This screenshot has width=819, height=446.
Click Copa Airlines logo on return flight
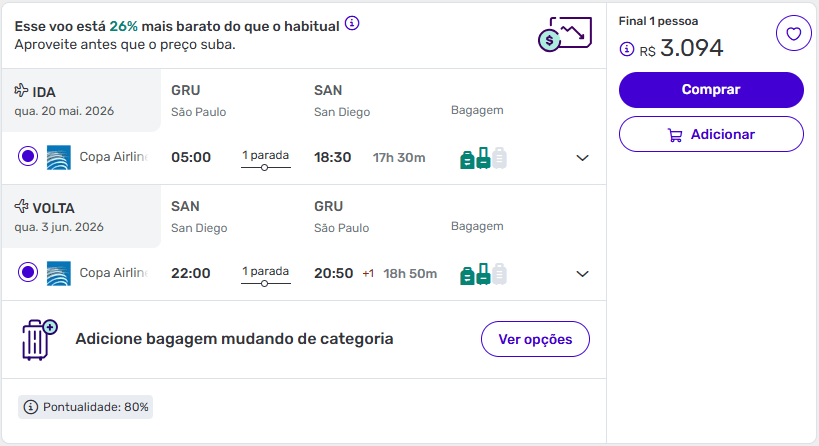(x=59, y=273)
